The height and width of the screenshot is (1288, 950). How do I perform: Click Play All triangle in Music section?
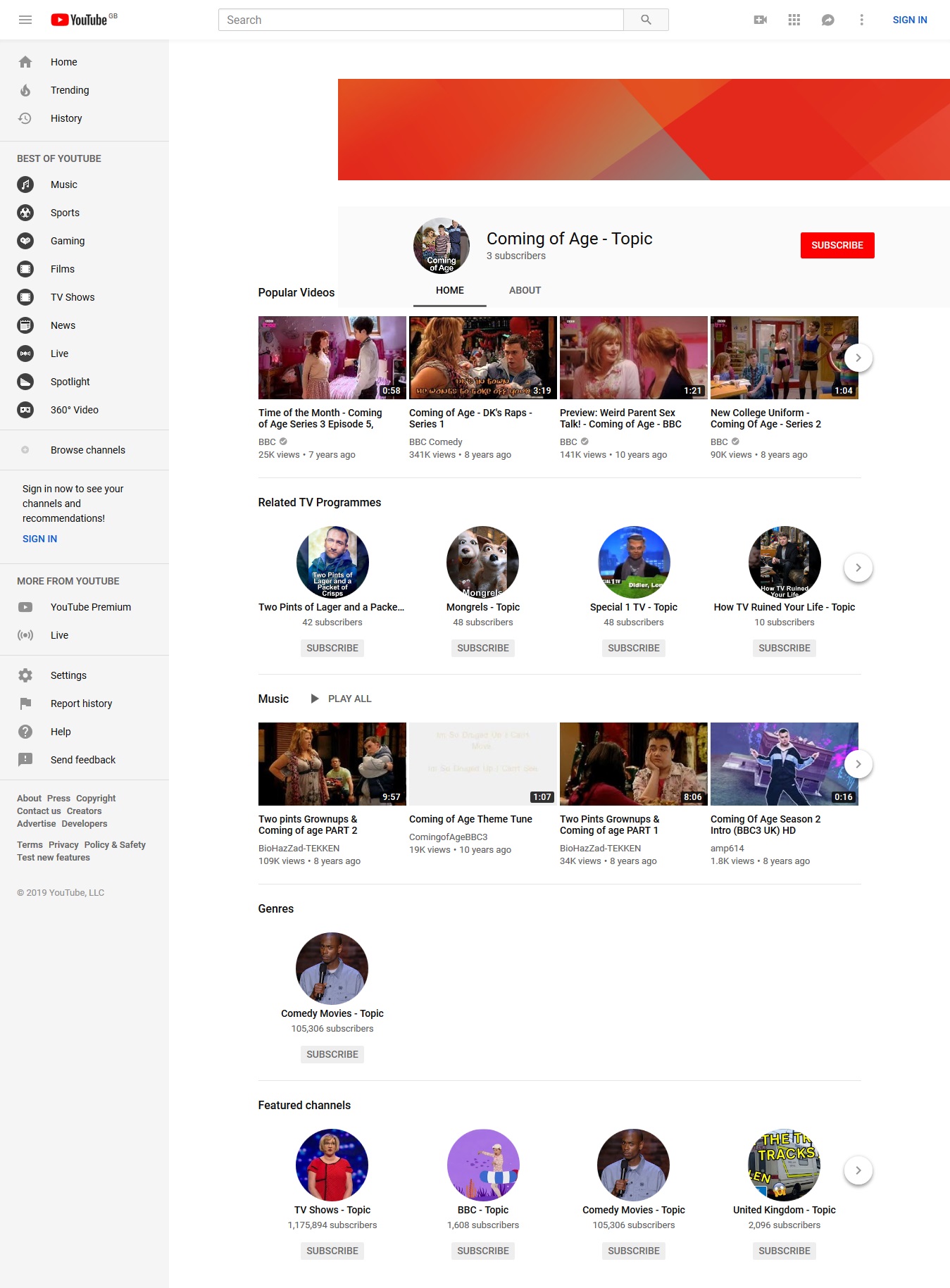[315, 699]
